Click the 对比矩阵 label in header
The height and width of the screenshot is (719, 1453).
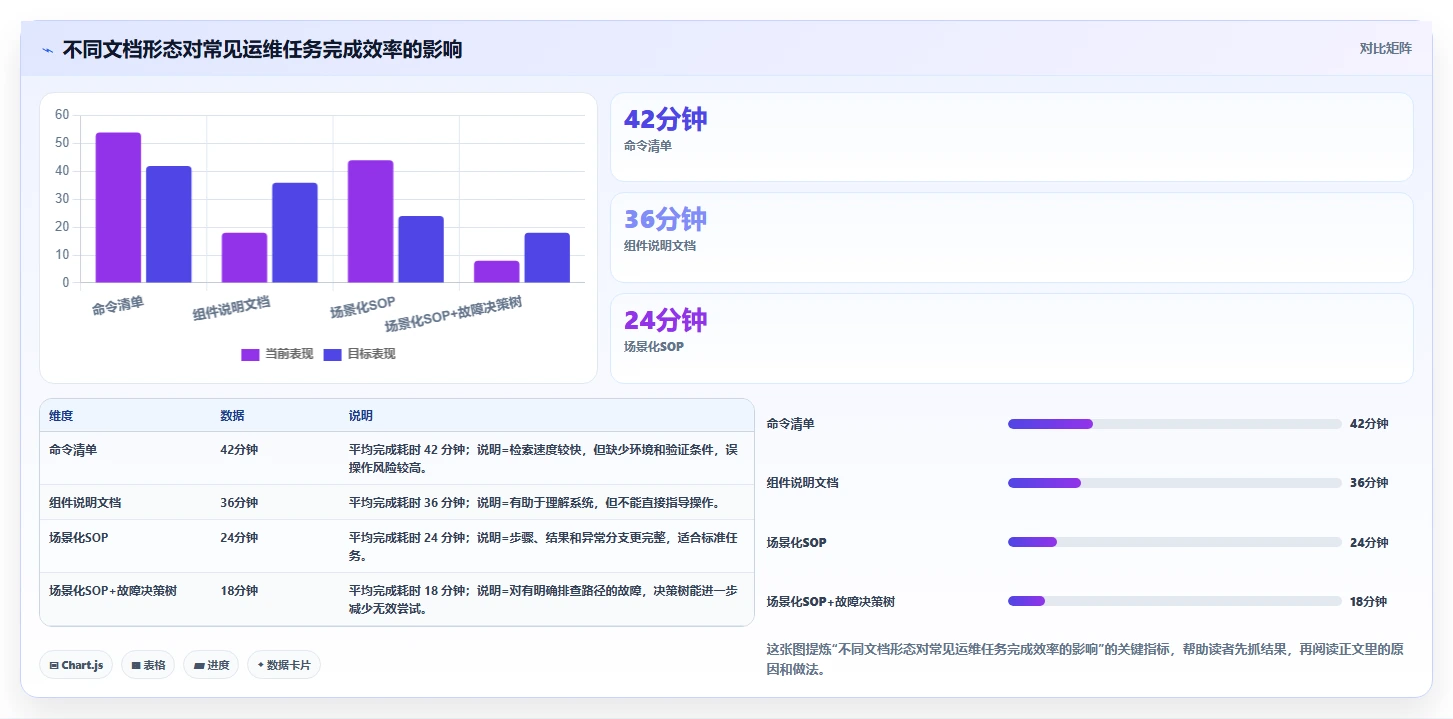coord(1385,48)
